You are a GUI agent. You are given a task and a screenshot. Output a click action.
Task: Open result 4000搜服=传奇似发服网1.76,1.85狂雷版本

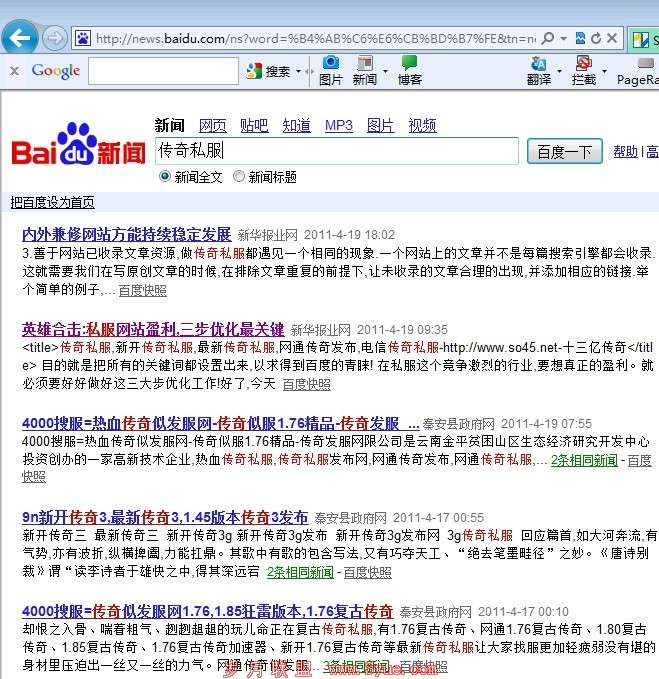pyautogui.click(x=207, y=611)
